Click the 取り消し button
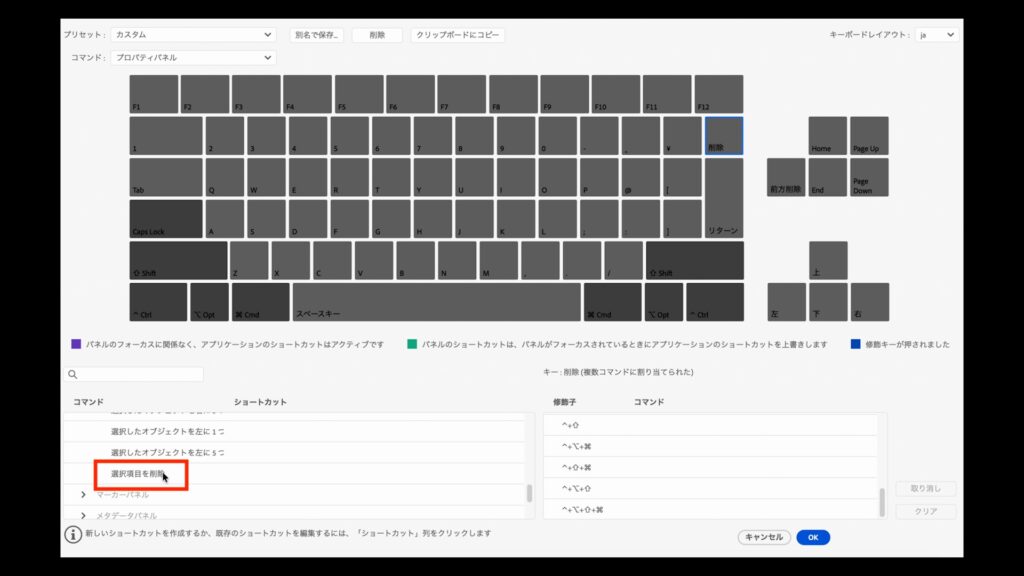This screenshot has height=576, width=1024. (925, 488)
